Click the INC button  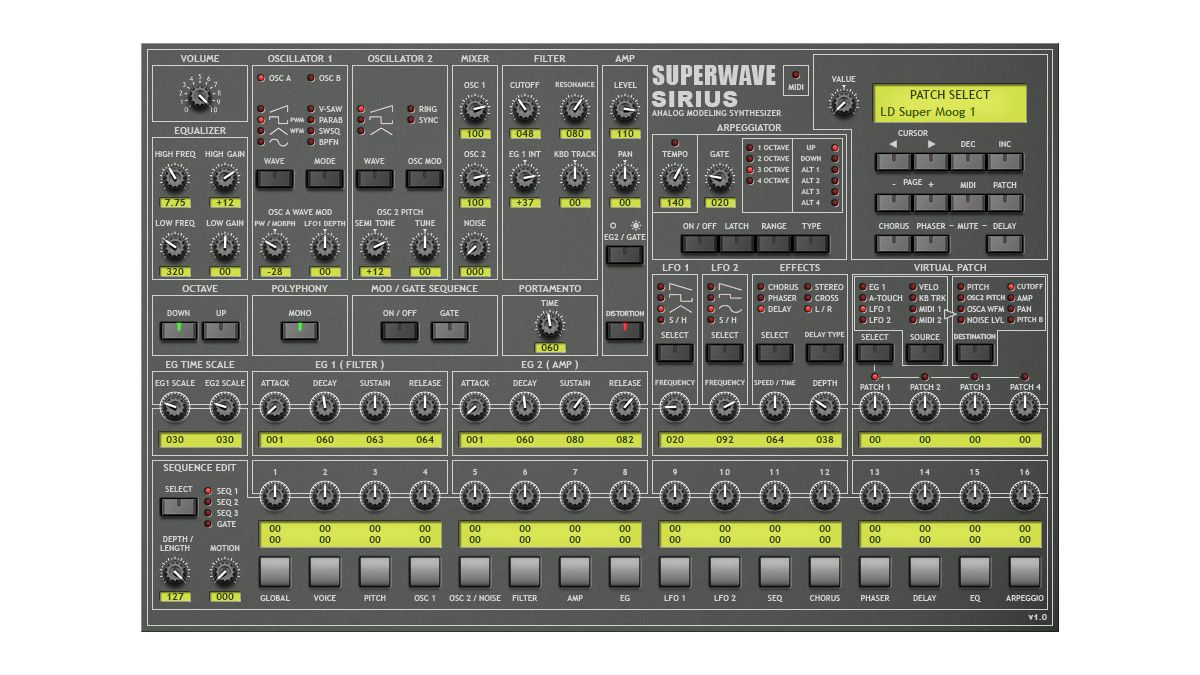pos(1004,161)
